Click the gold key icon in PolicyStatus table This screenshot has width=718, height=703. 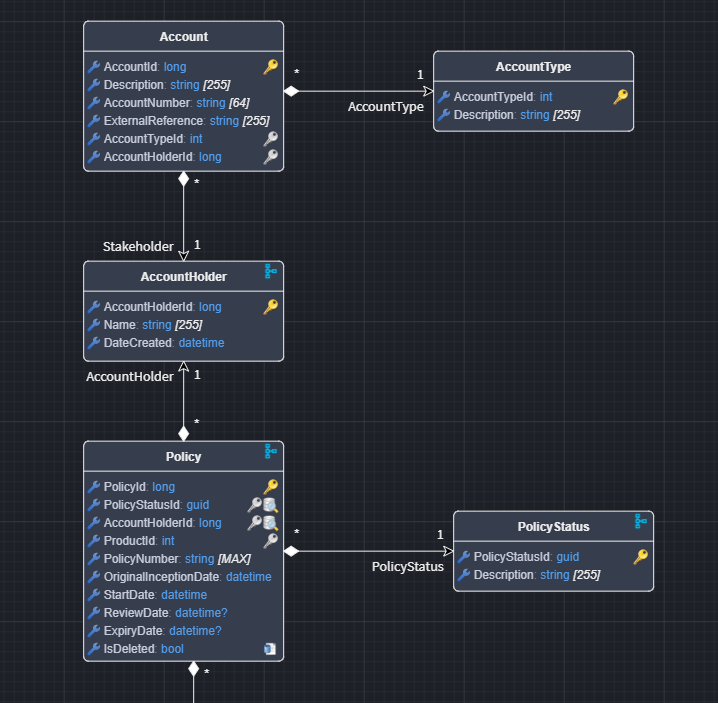[x=641, y=556]
